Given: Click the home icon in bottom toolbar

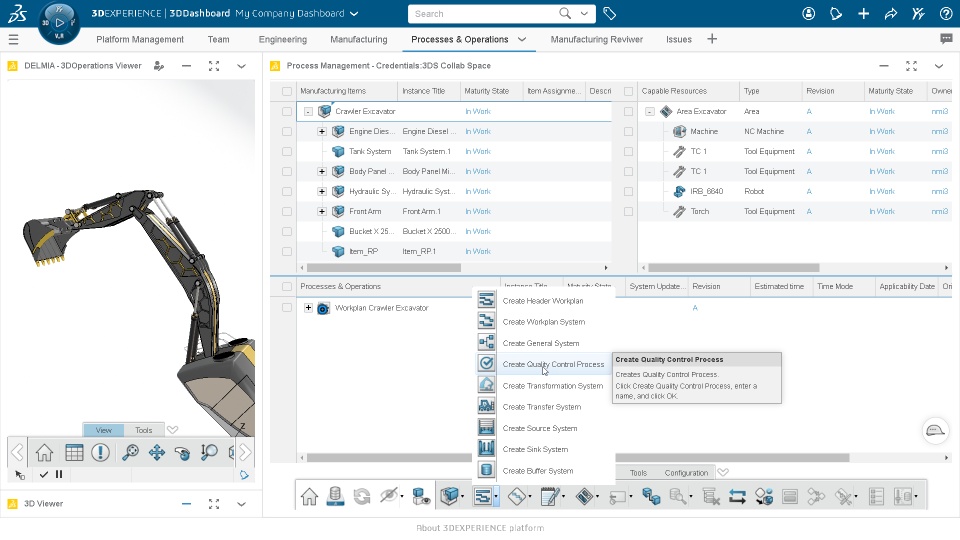Looking at the screenshot, I should tap(309, 497).
